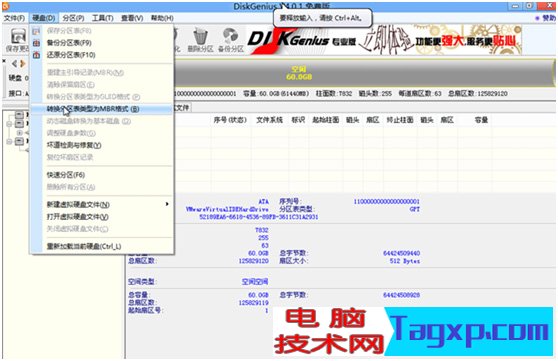Close the open 硬盘(D) menu in menu bar
The width and height of the screenshot is (558, 361).
(43, 18)
